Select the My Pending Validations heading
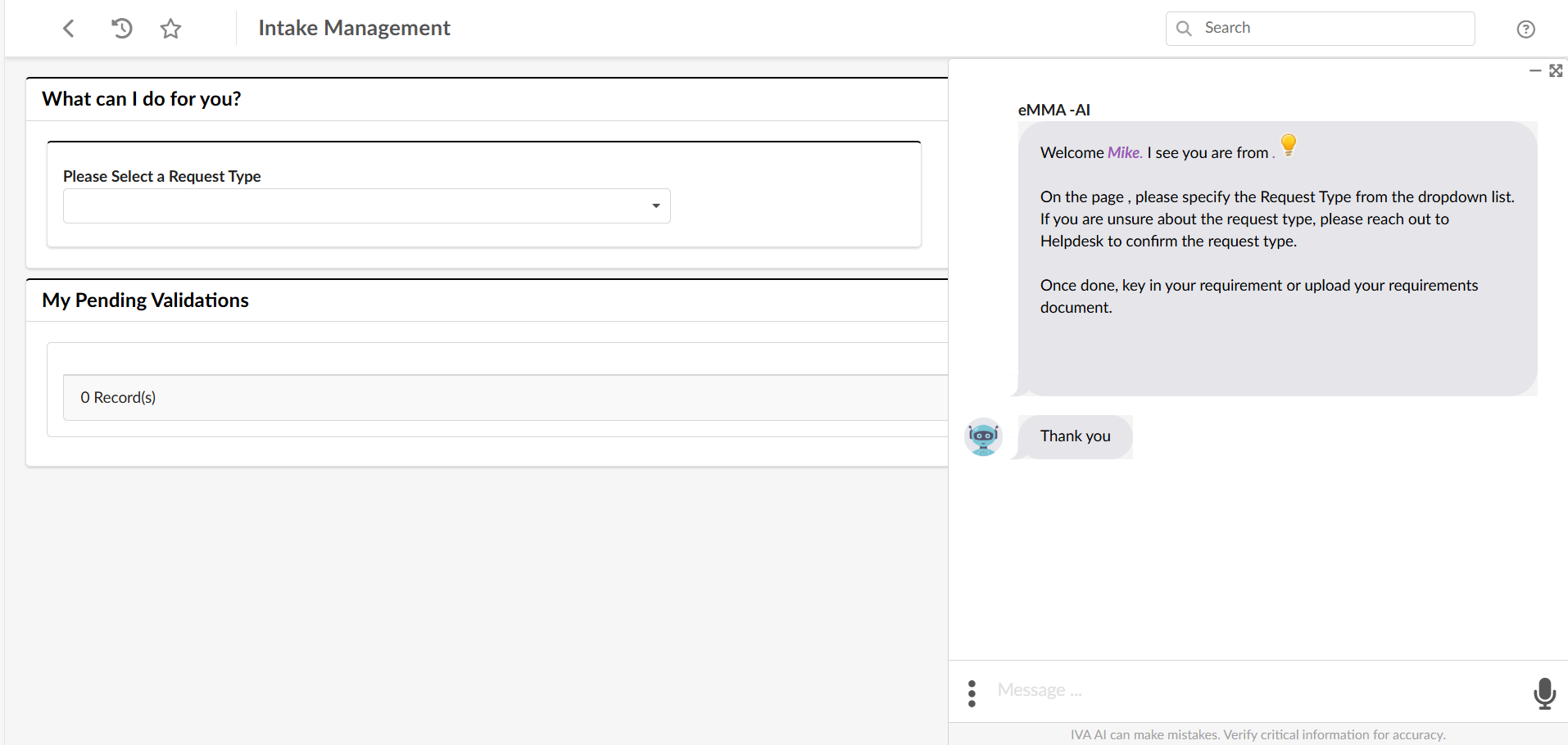The image size is (1568, 745). (x=145, y=300)
